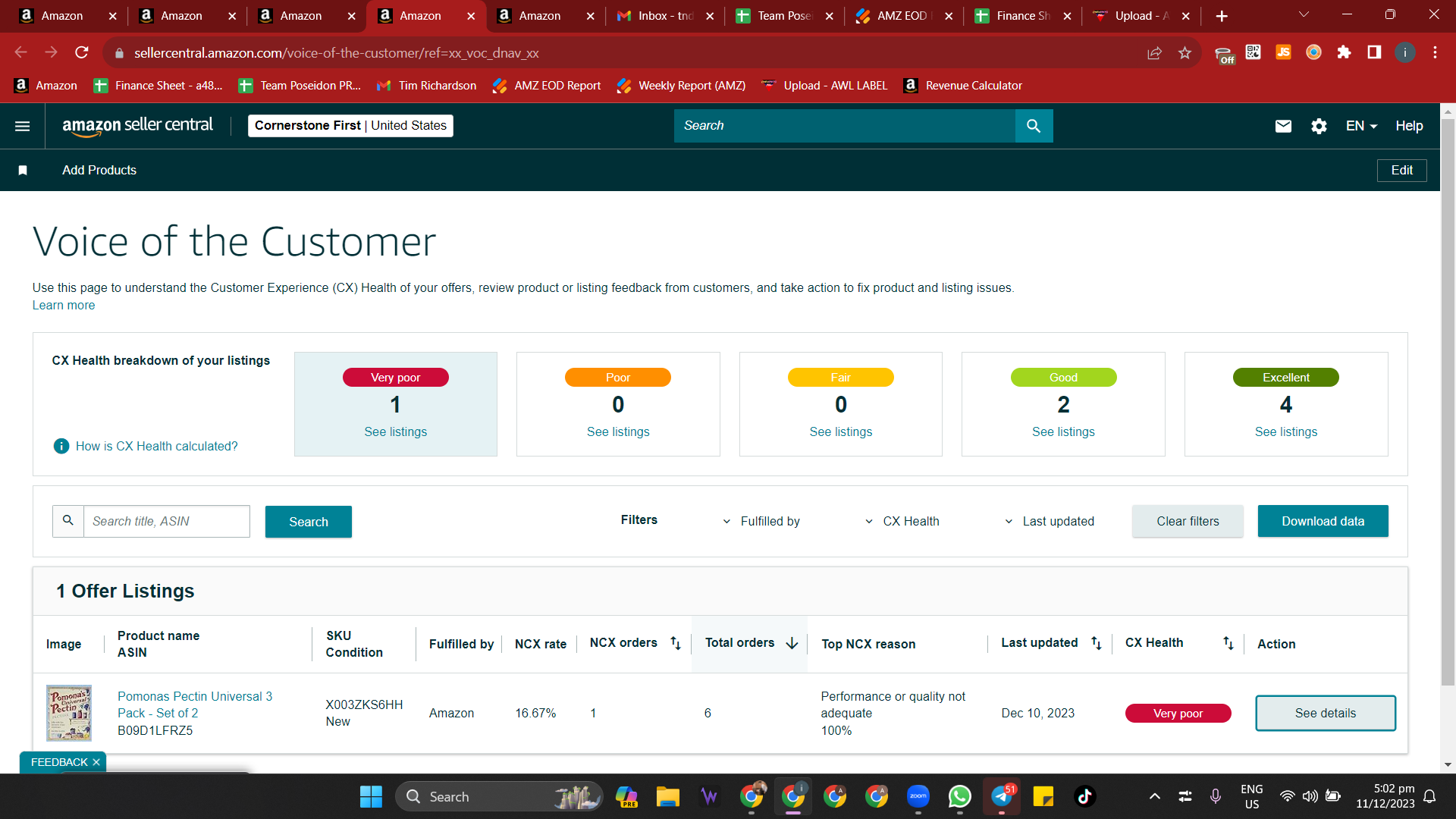Open the Seller Central hamburger menu
This screenshot has height=819, width=1456.
[x=23, y=126]
